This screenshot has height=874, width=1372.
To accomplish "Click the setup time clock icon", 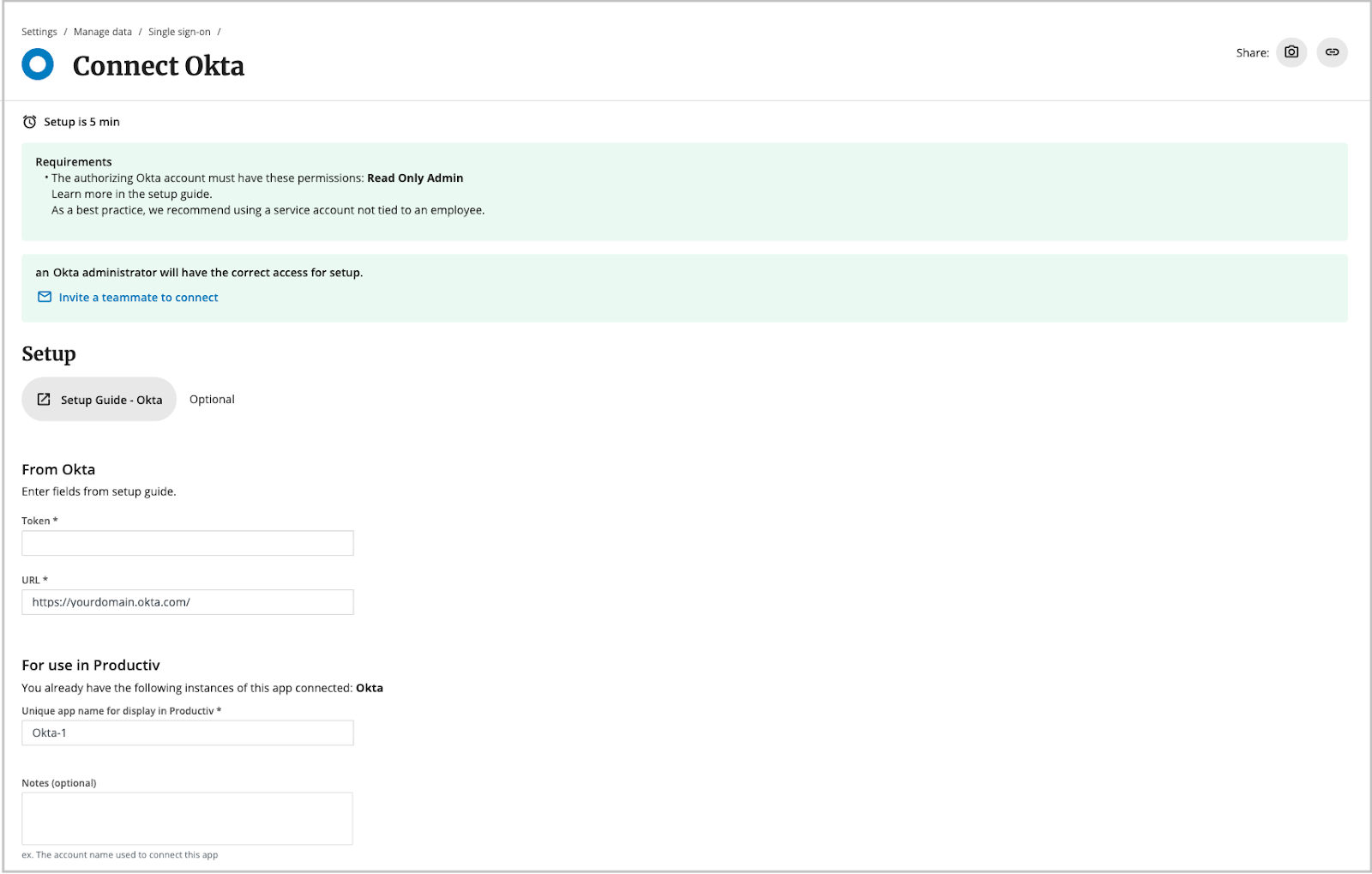I will click(29, 122).
